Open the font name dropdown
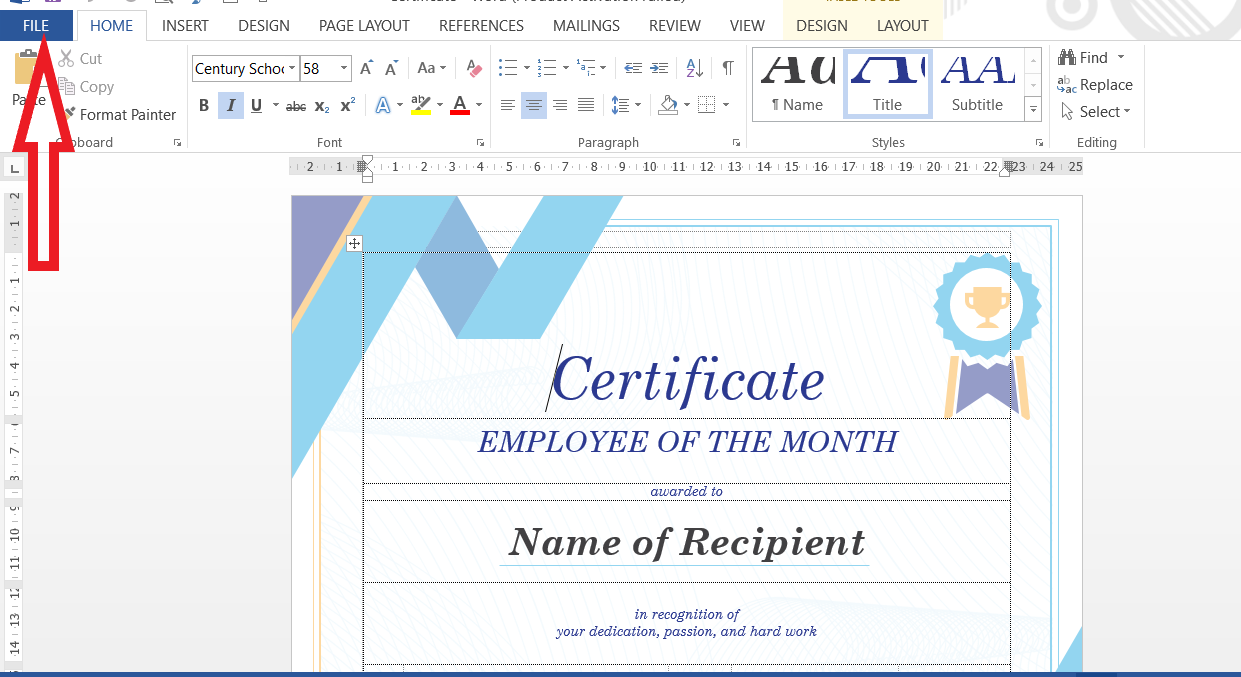This screenshot has height=677, width=1241. [x=291, y=68]
